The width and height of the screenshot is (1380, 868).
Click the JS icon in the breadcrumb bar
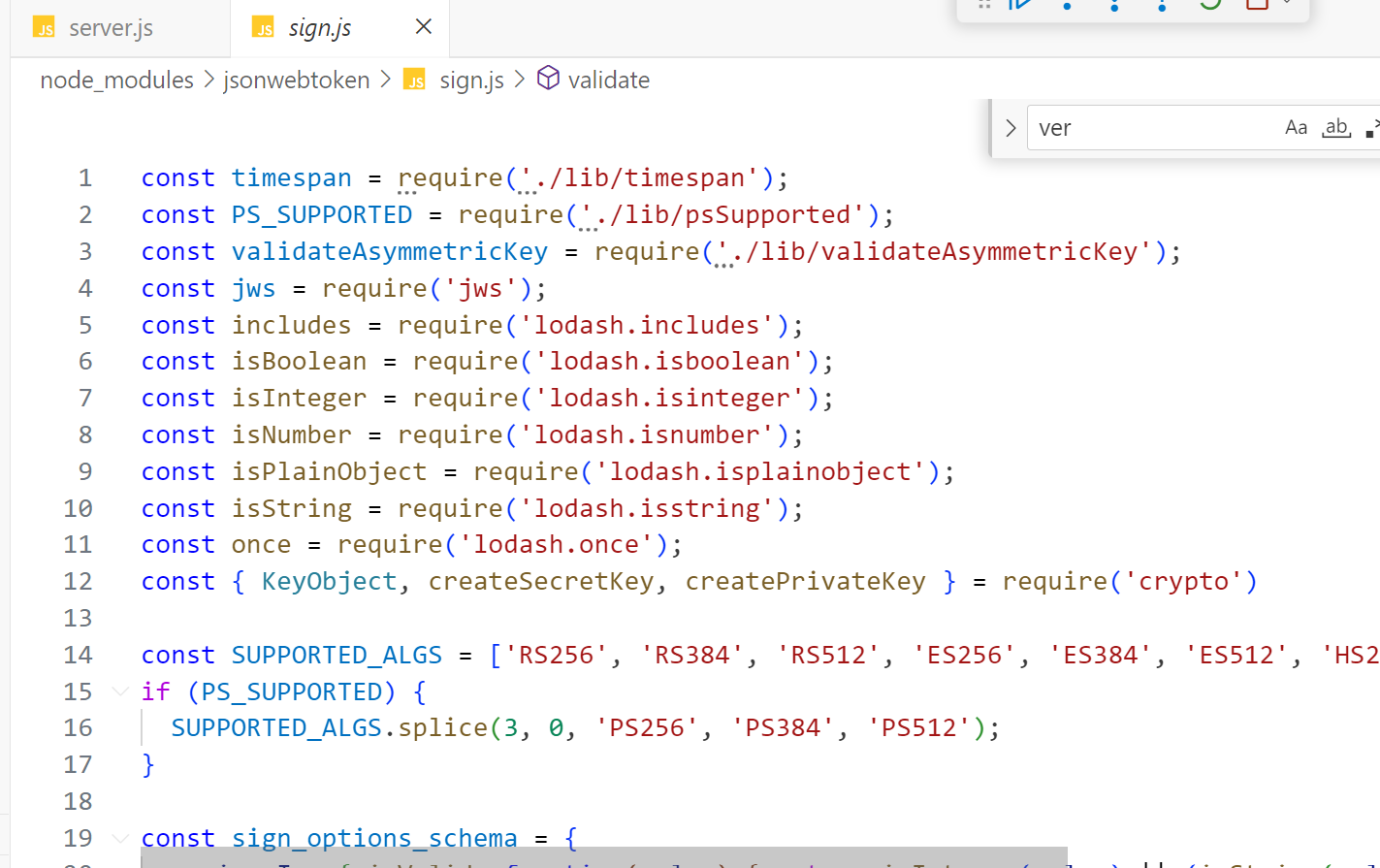415,80
